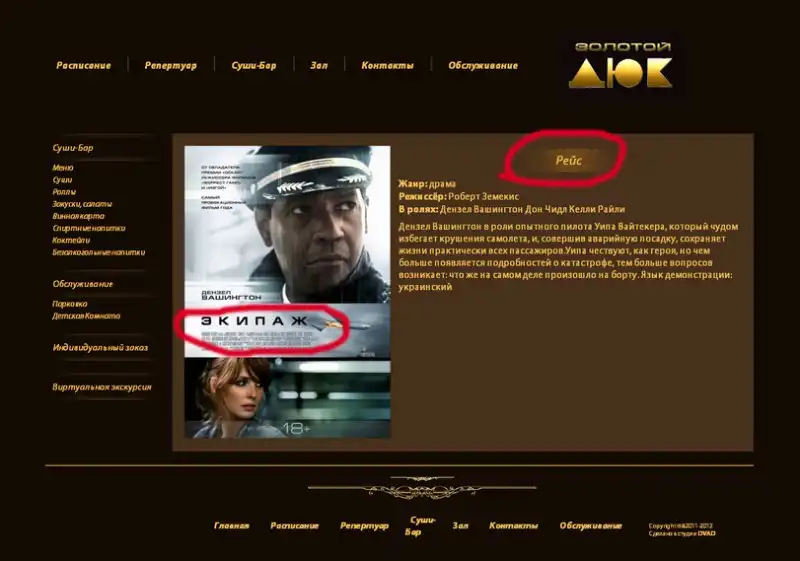
Task: Open Контакты in the top navigation
Action: (387, 65)
